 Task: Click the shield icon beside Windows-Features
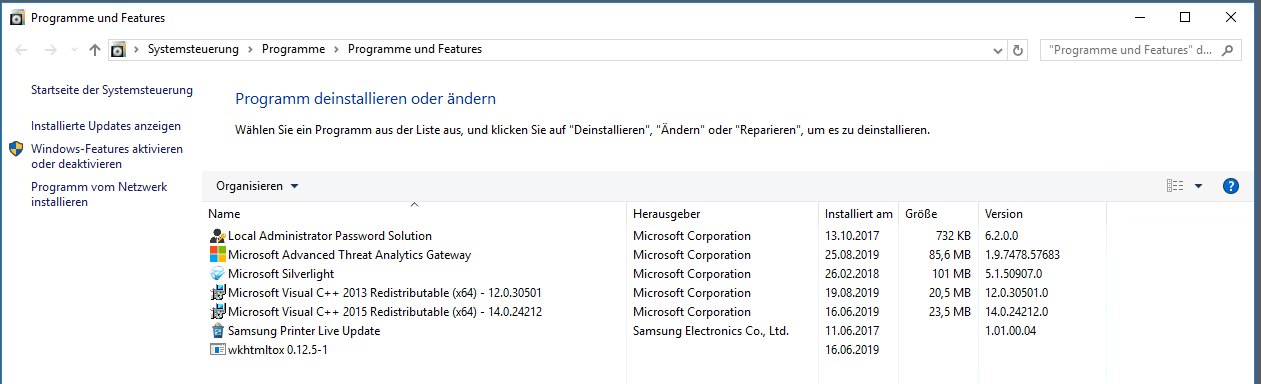[16, 149]
